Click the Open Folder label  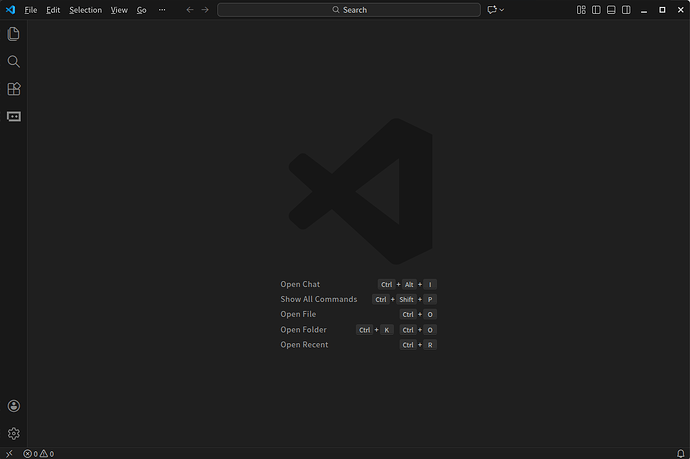click(x=303, y=330)
